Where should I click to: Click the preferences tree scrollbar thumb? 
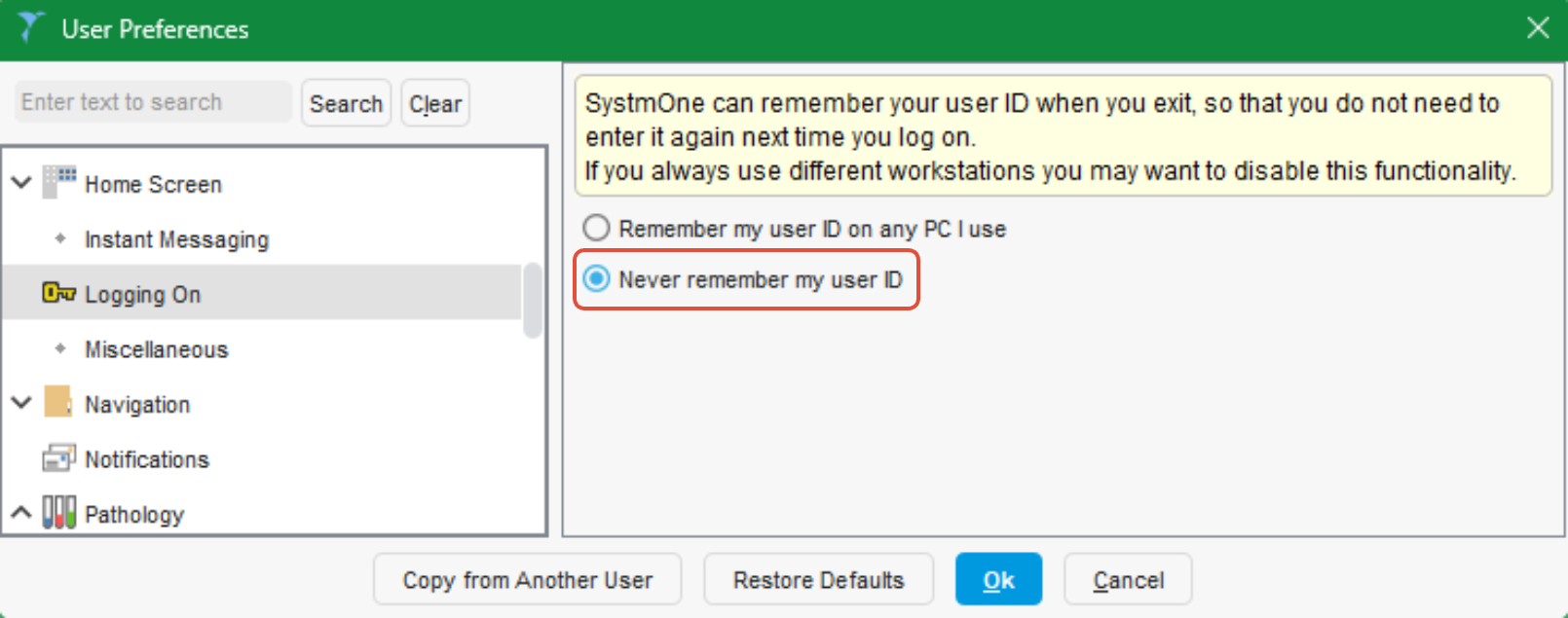point(533,300)
